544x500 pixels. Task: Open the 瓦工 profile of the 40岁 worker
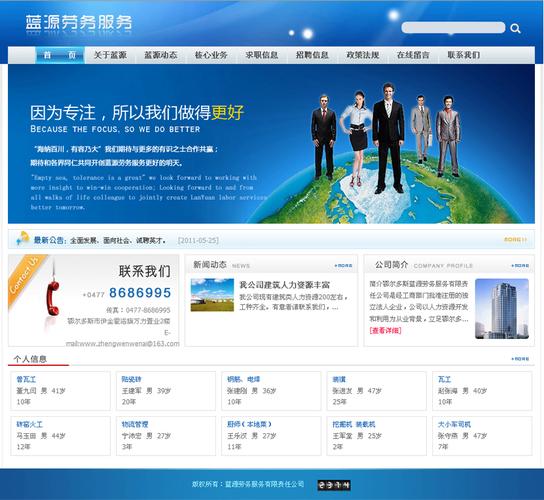point(444,379)
